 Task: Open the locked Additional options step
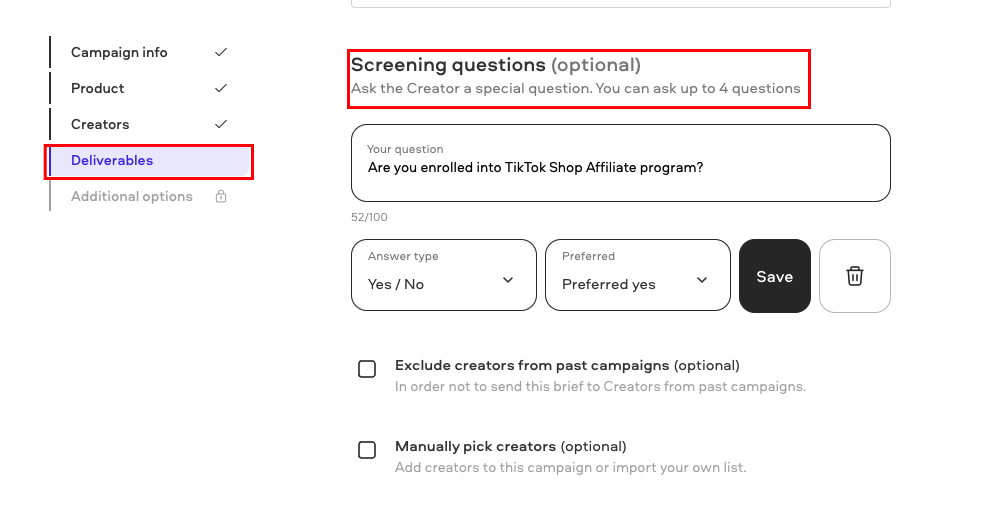[x=132, y=197]
